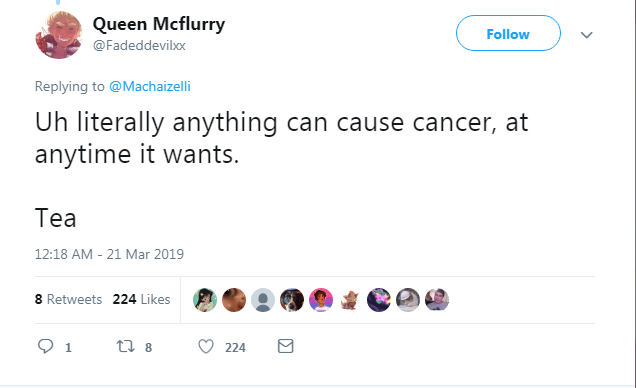Open the brown round liker avatar
Image resolution: width=636 pixels, height=388 pixels.
[x=234, y=300]
